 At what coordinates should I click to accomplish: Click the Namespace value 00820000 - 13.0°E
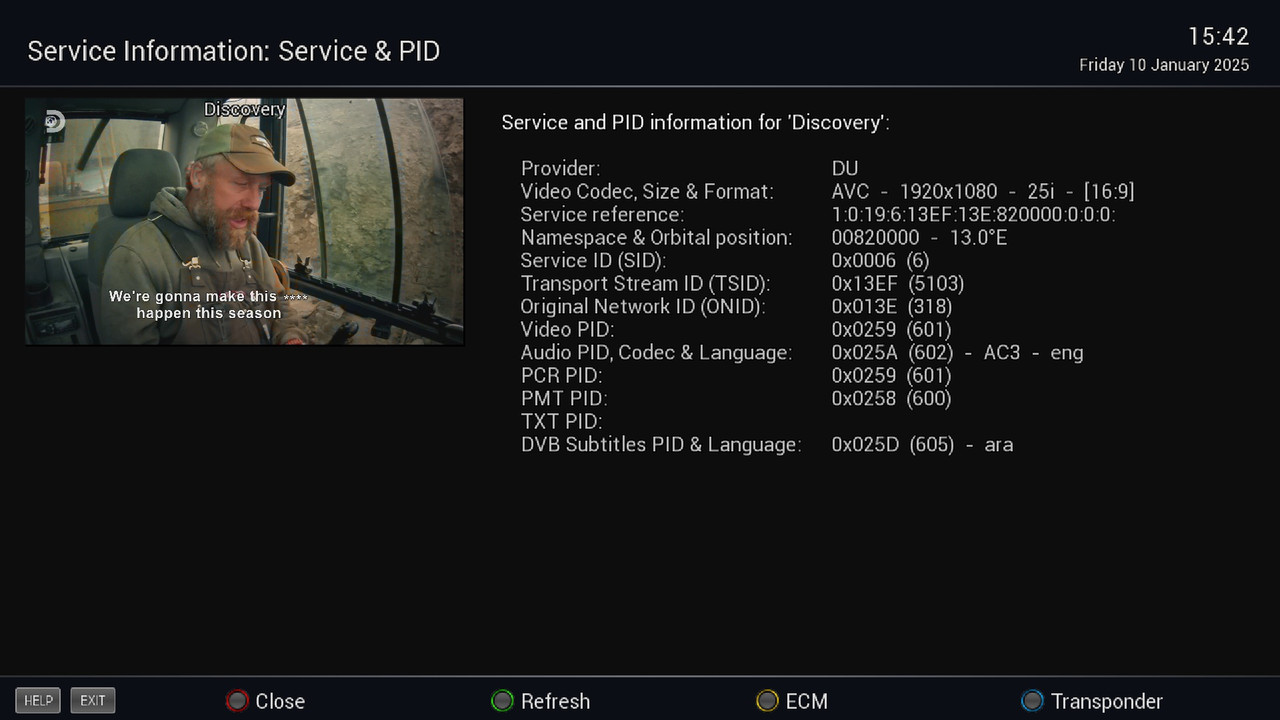(919, 237)
